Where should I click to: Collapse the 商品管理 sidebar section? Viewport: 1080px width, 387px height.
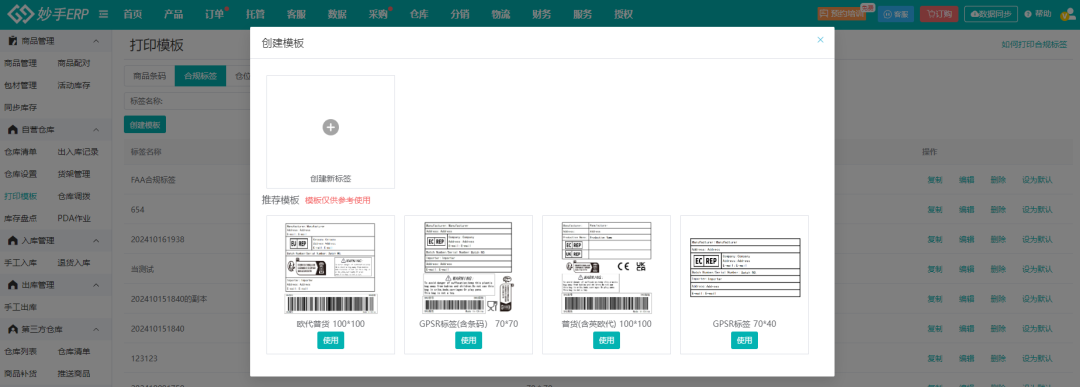(96, 41)
